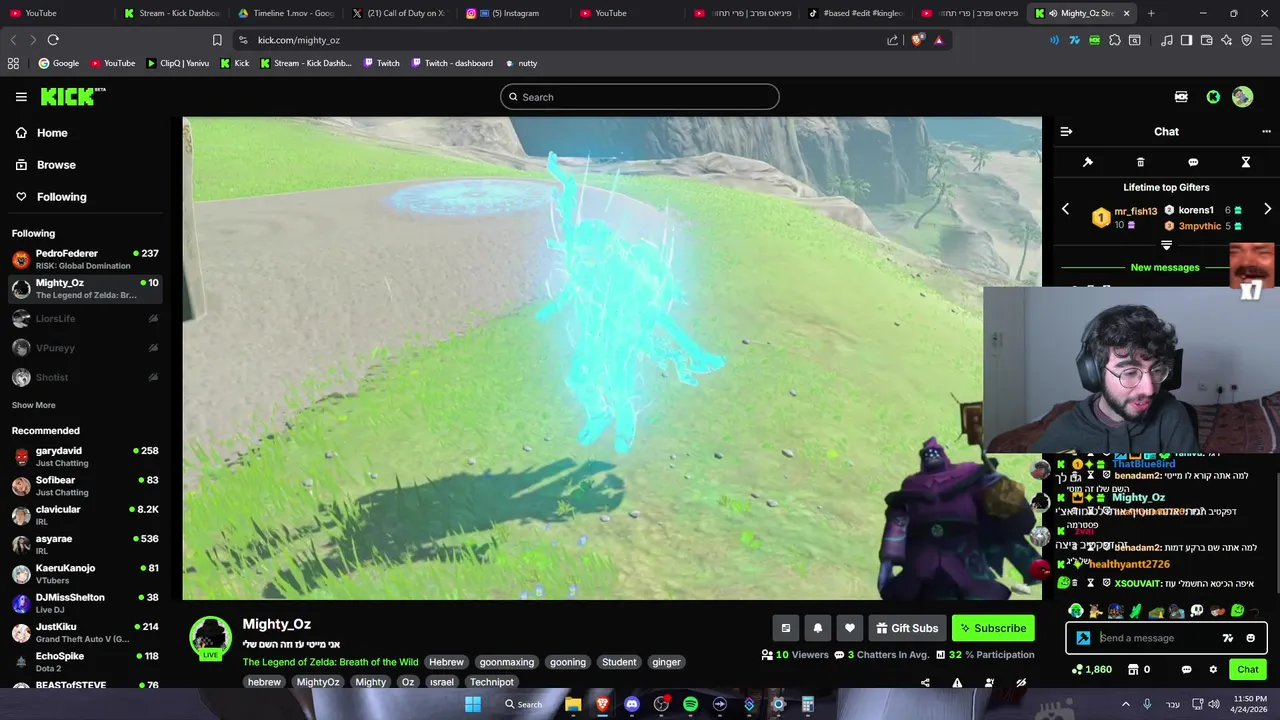This screenshot has width=1280, height=720.
Task: Toggle stream notifications bell
Action: coord(818,628)
